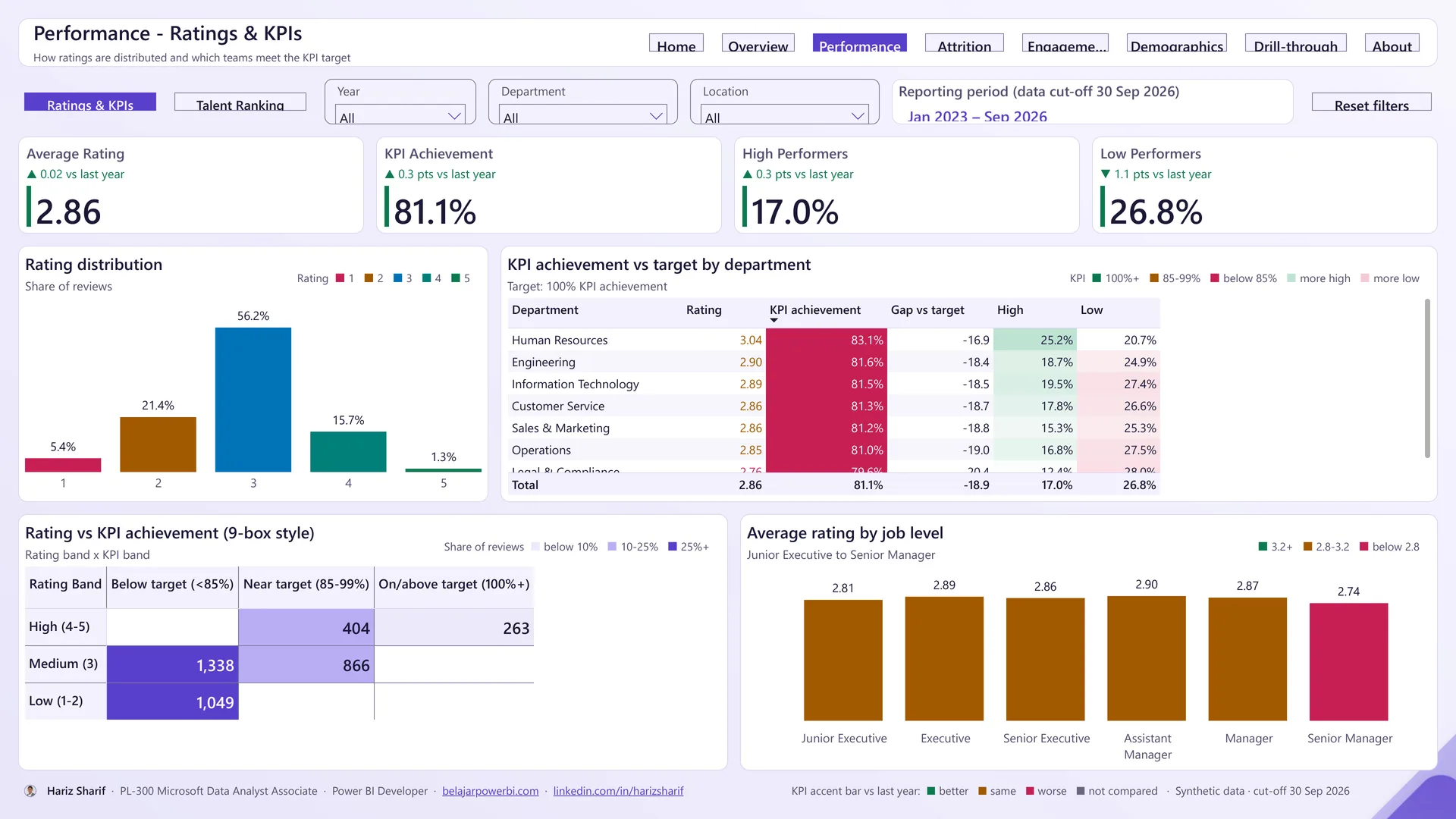Open the Engagement tab
The width and height of the screenshot is (1456, 819).
point(1065,43)
